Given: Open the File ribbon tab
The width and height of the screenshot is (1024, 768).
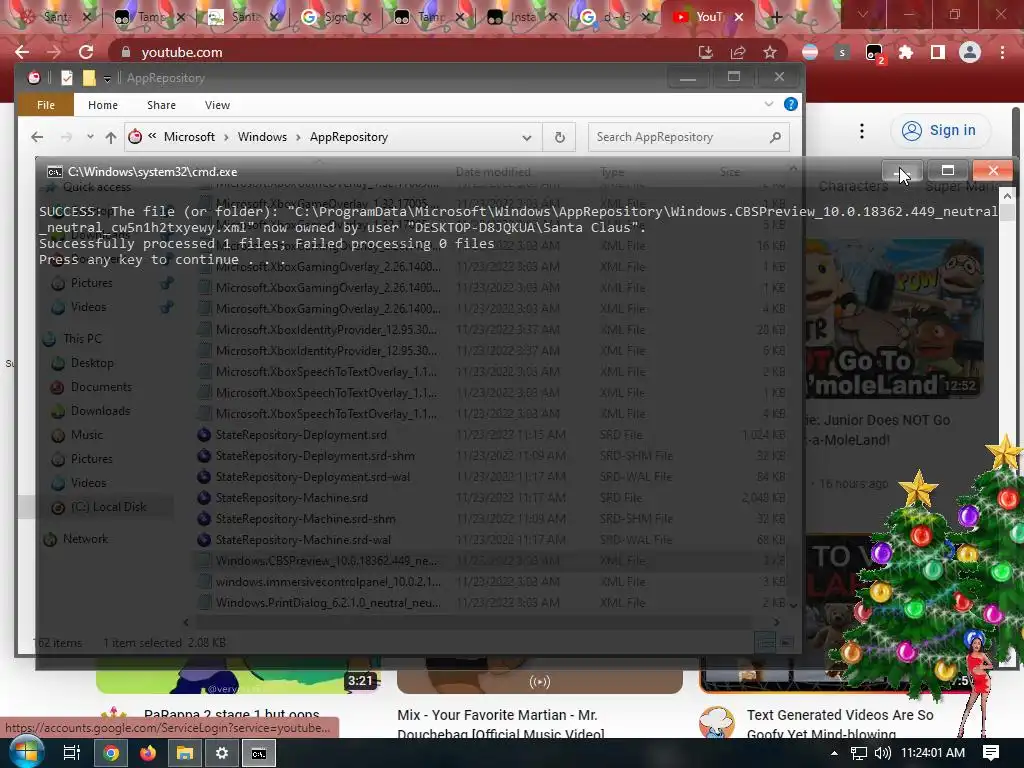Looking at the screenshot, I should pyautogui.click(x=46, y=105).
